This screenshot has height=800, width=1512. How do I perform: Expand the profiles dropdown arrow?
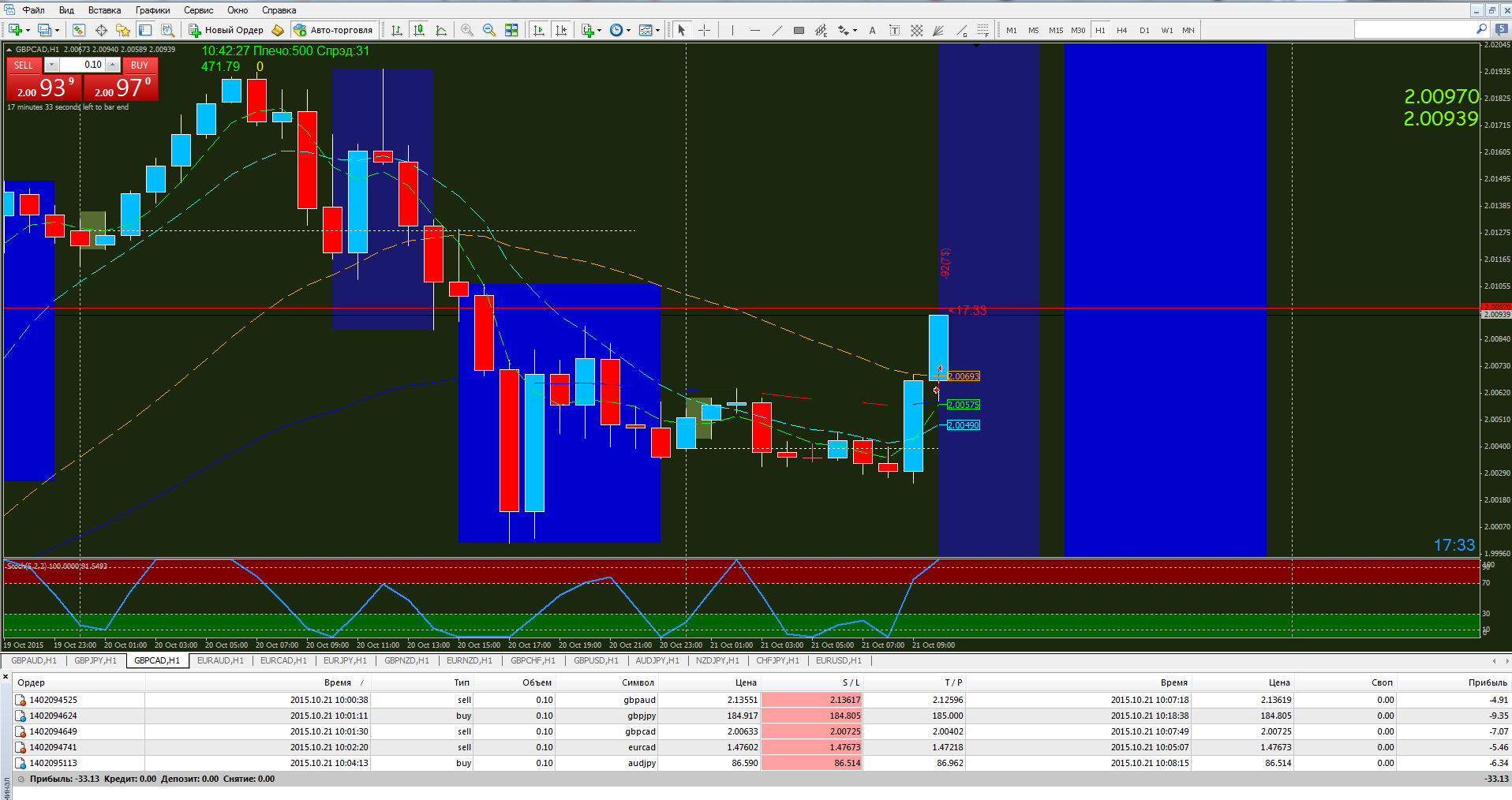58,30
